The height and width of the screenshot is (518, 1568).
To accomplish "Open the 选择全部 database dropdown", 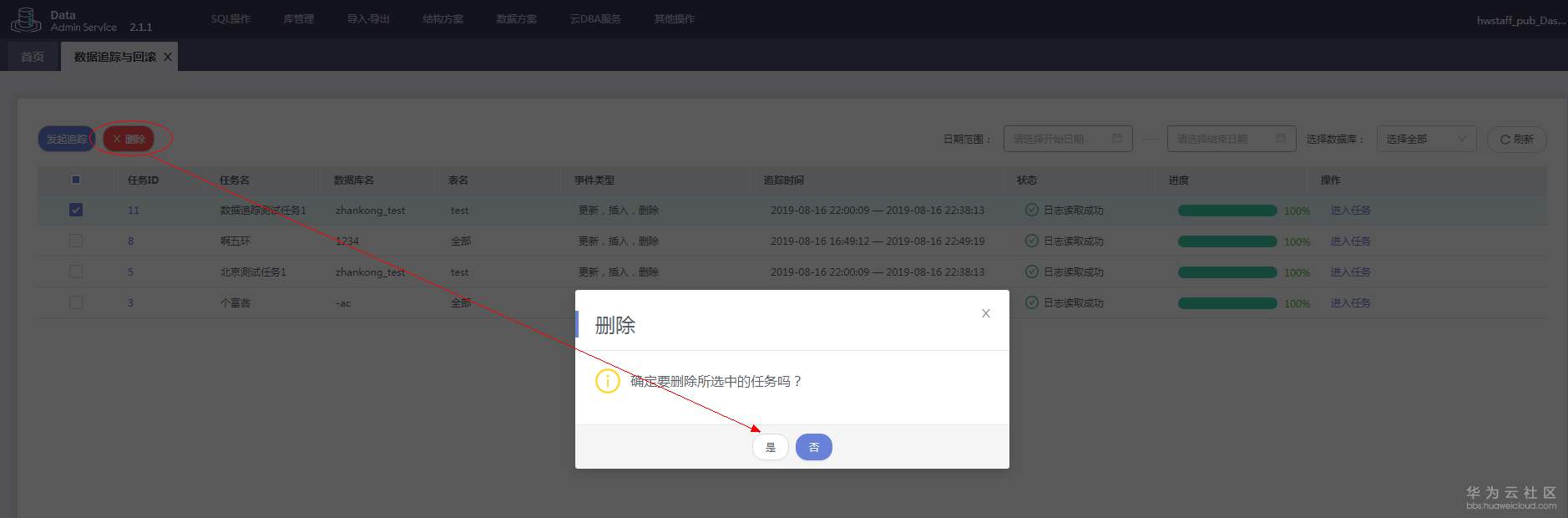I will [x=1426, y=139].
